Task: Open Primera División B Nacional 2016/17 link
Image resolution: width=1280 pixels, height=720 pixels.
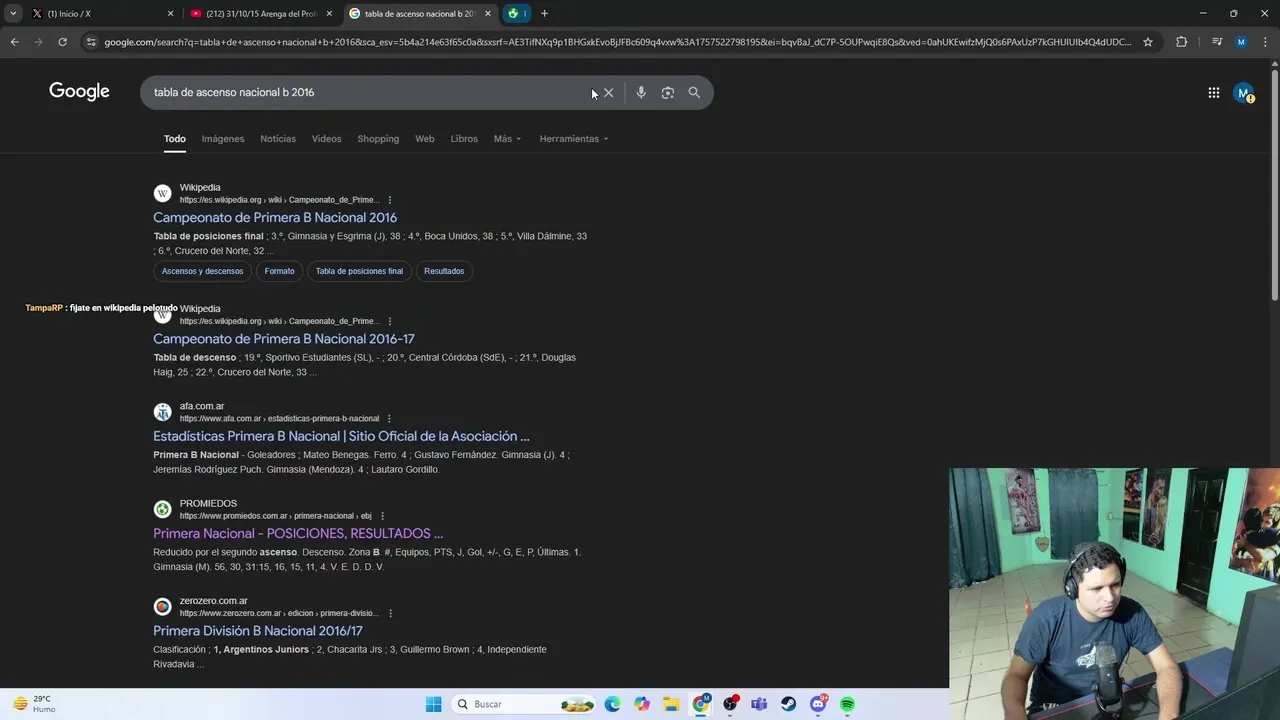Action: tap(258, 631)
